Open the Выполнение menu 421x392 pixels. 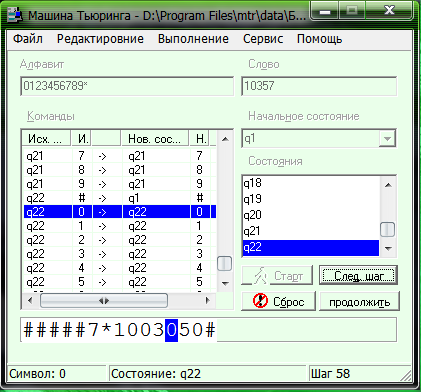tap(193, 39)
